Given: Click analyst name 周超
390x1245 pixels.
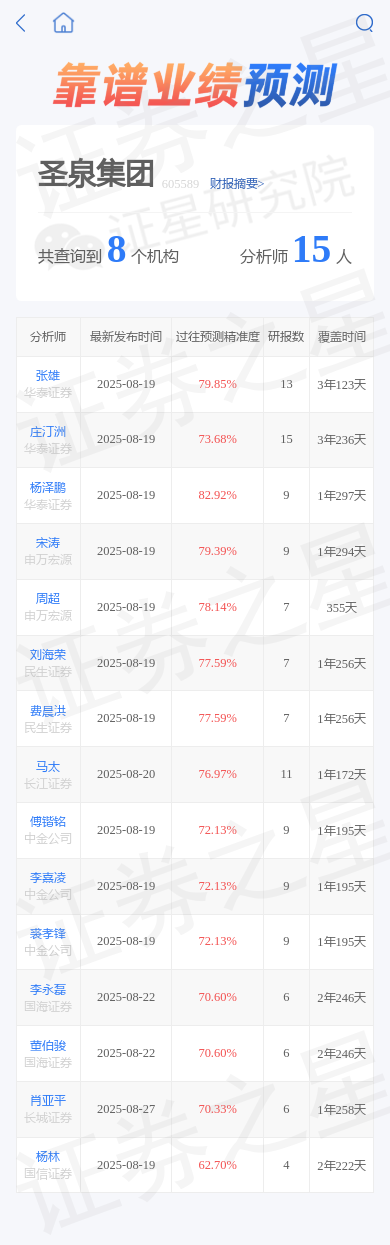Looking at the screenshot, I should click(x=48, y=599).
